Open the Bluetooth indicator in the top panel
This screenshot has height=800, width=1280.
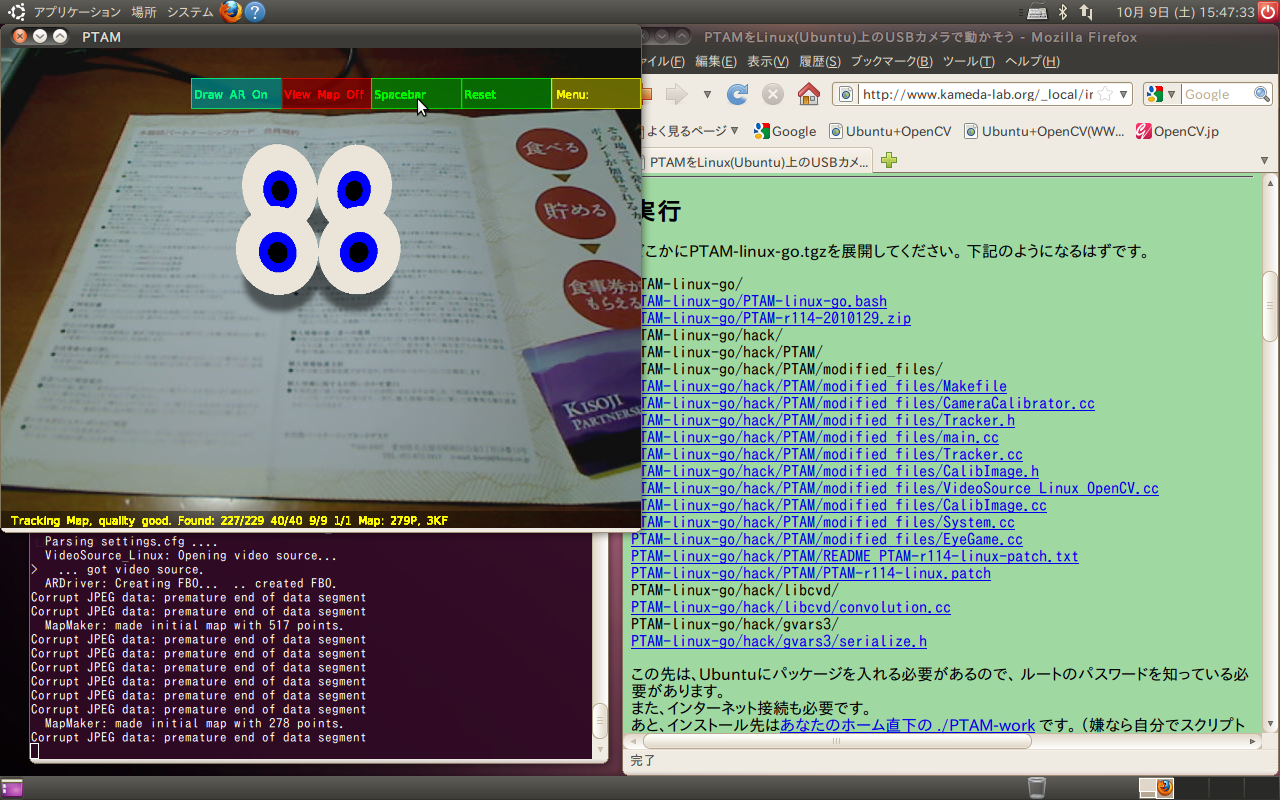pyautogui.click(x=1063, y=12)
